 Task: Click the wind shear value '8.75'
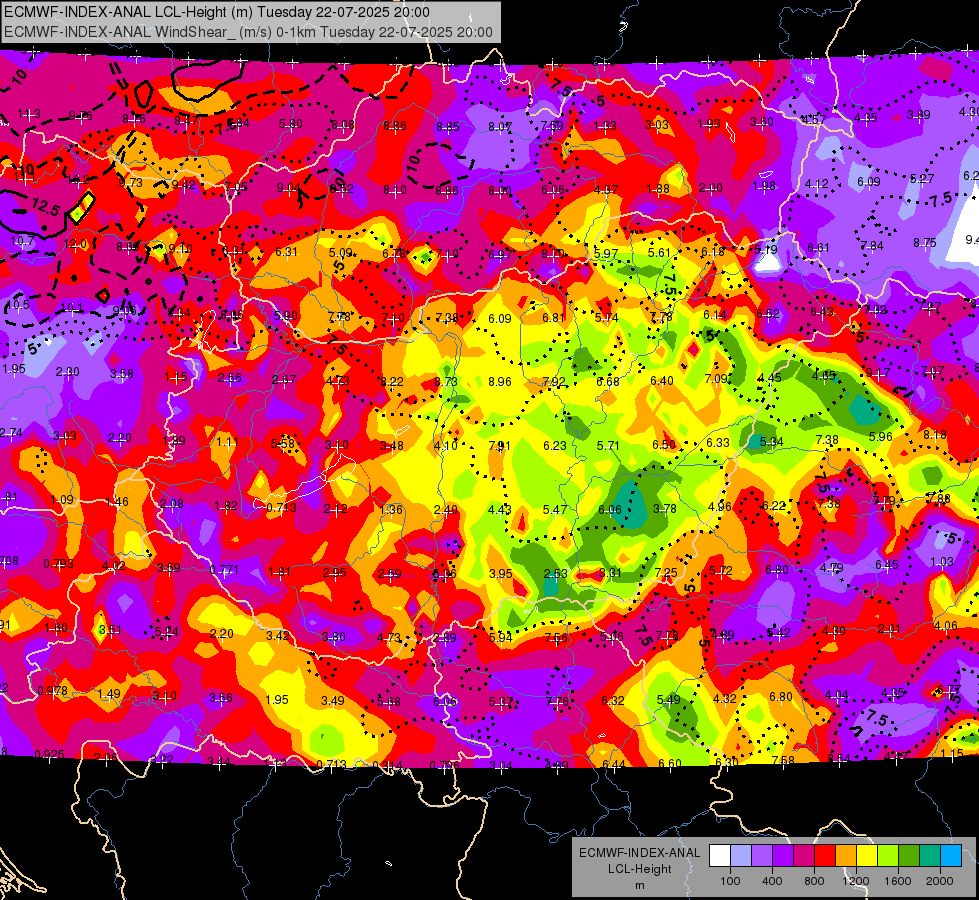925,242
